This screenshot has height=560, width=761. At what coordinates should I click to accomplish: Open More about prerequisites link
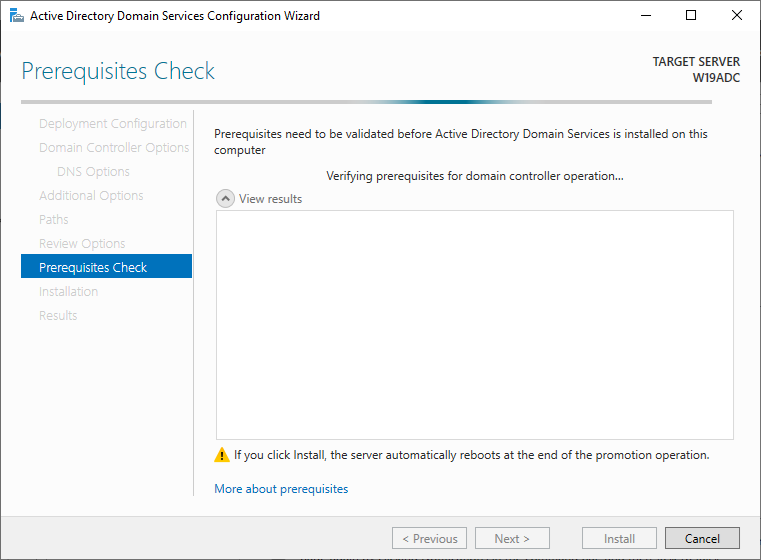tap(281, 489)
